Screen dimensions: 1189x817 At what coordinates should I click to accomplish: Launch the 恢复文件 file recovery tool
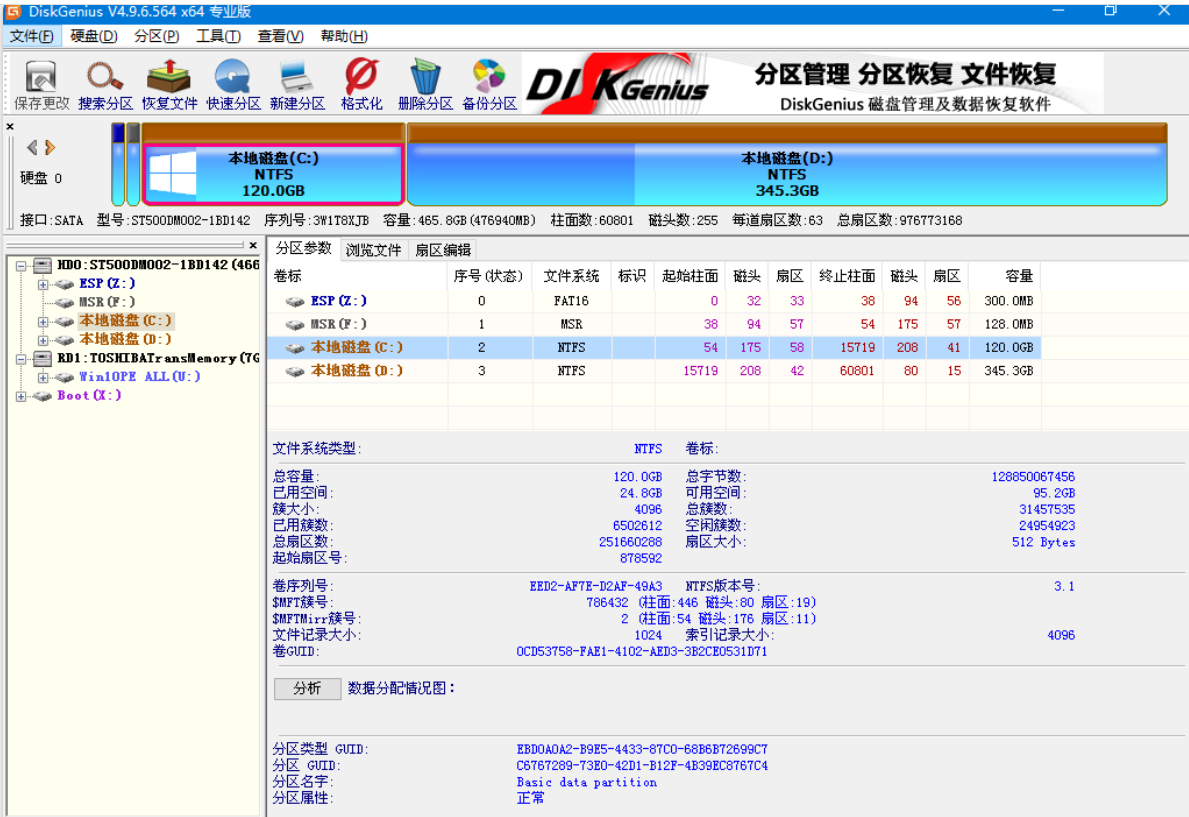(x=169, y=84)
